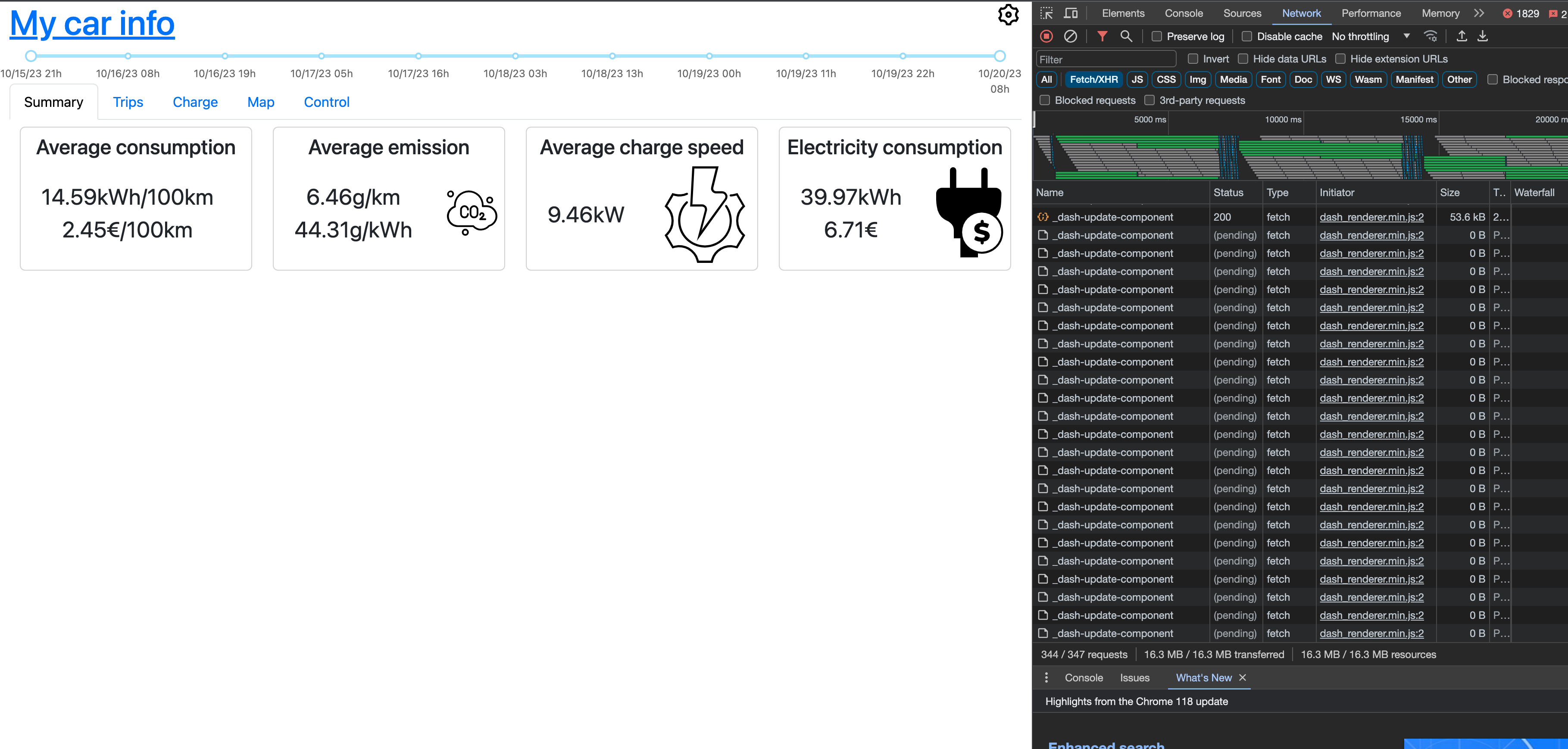Open the My car info link

pos(92,23)
